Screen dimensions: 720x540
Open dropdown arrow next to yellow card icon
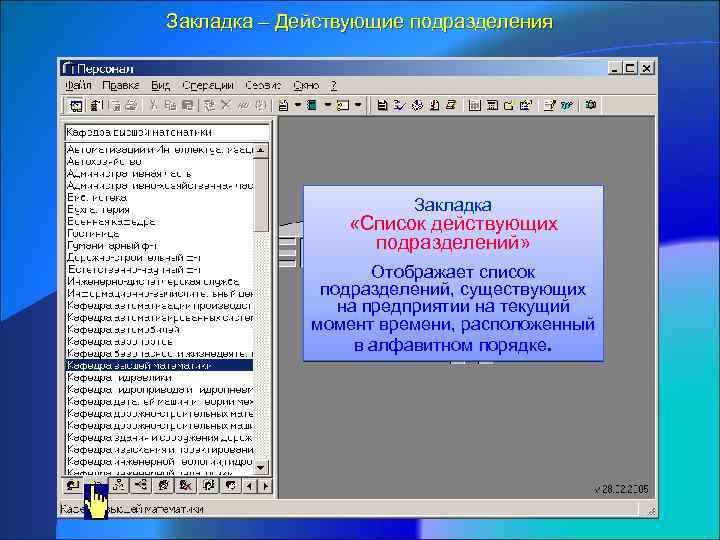[358, 105]
